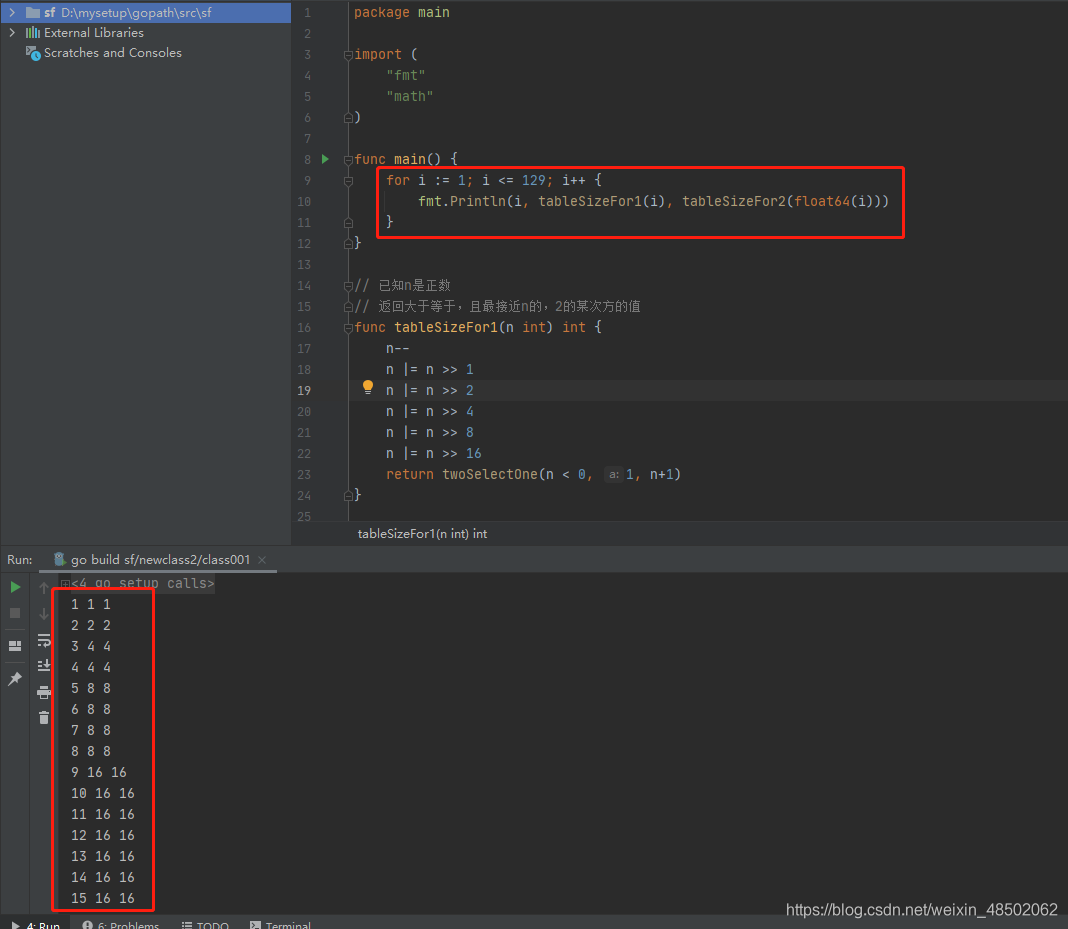The height and width of the screenshot is (929, 1068).
Task: Click the External Libraries tree item
Action: click(x=93, y=32)
